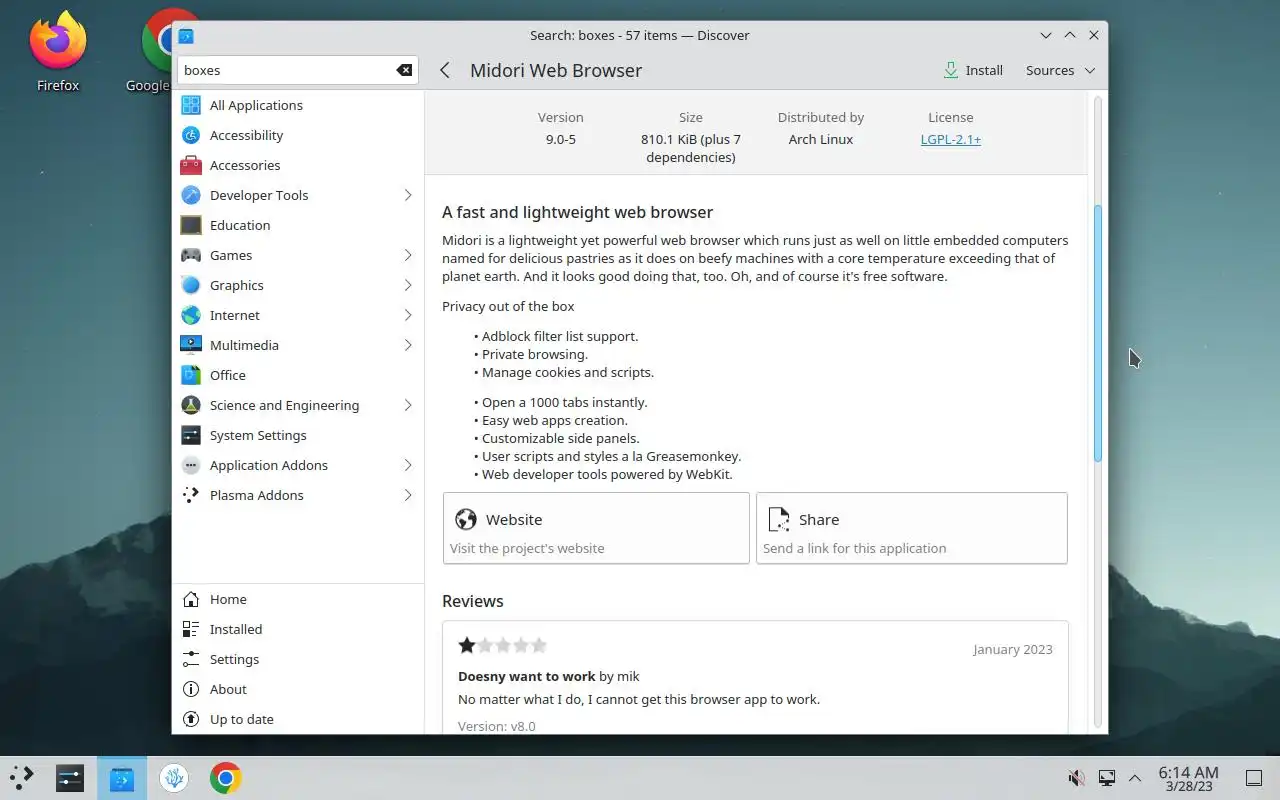Click the All Applications category icon
Viewport: 1280px width, 800px height.
coord(191,105)
